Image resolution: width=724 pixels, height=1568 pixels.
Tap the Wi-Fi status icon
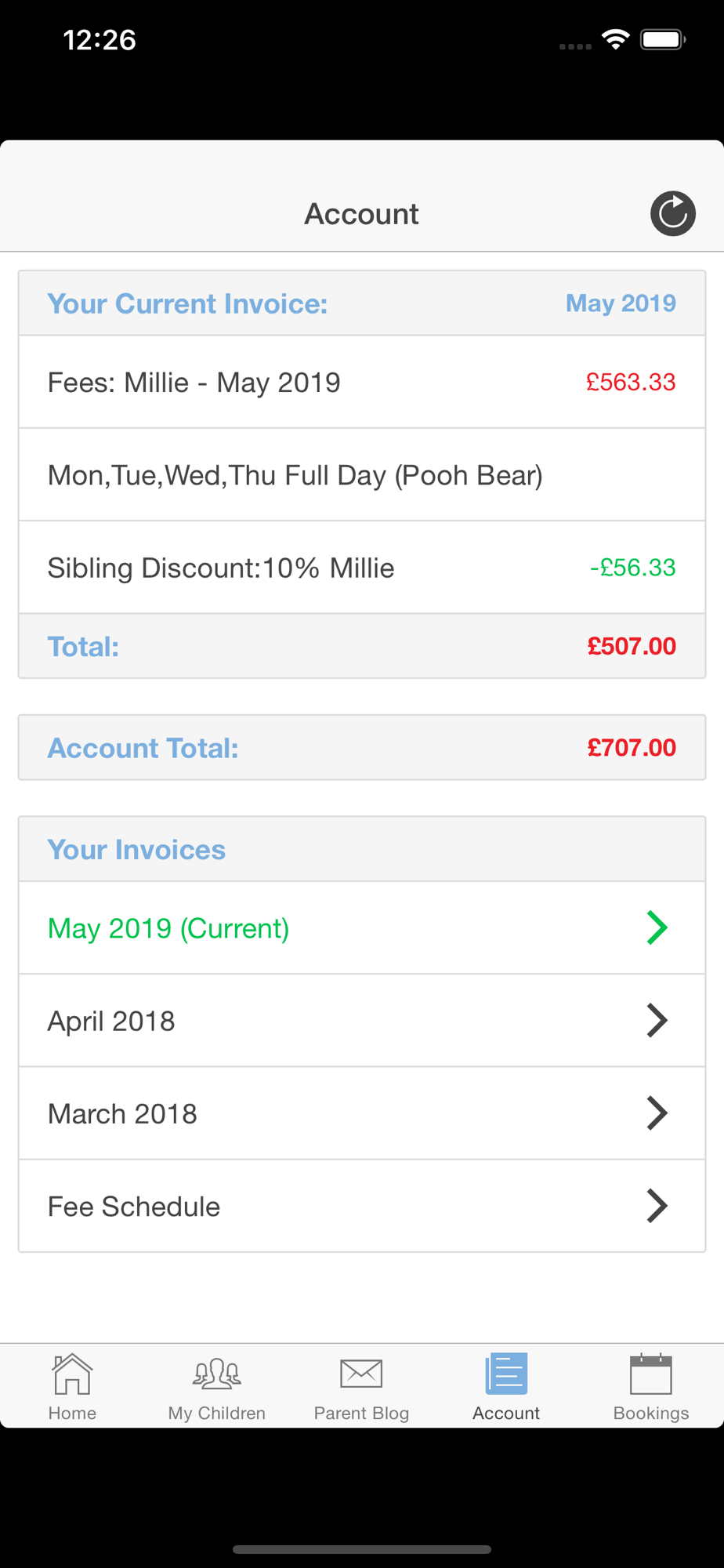click(x=616, y=39)
